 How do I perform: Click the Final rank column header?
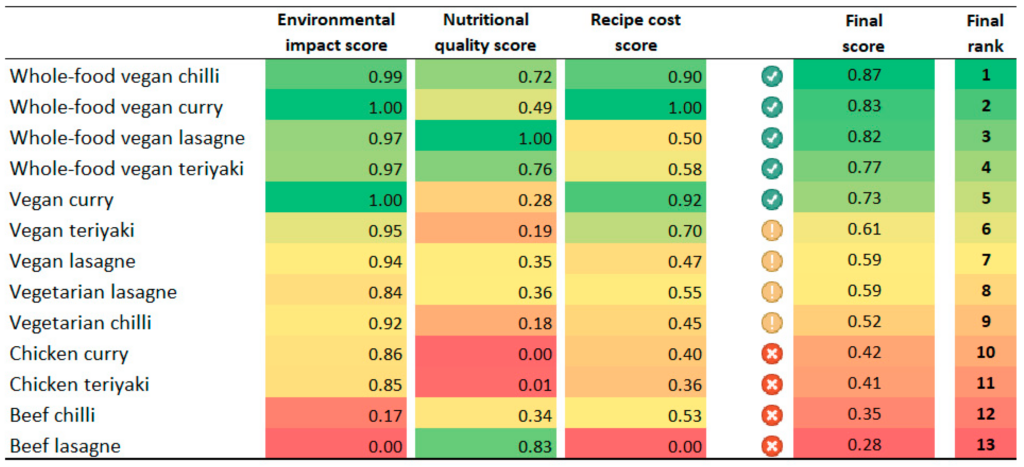(985, 32)
